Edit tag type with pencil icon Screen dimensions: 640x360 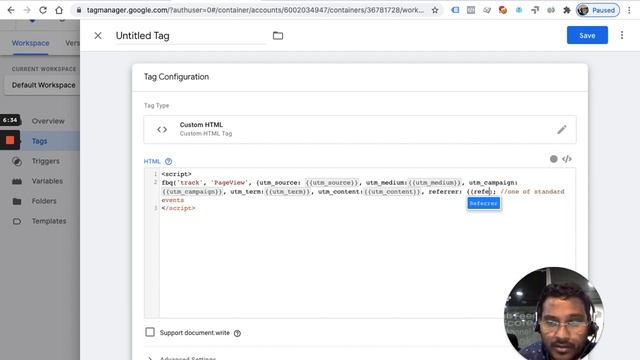tap(562, 130)
